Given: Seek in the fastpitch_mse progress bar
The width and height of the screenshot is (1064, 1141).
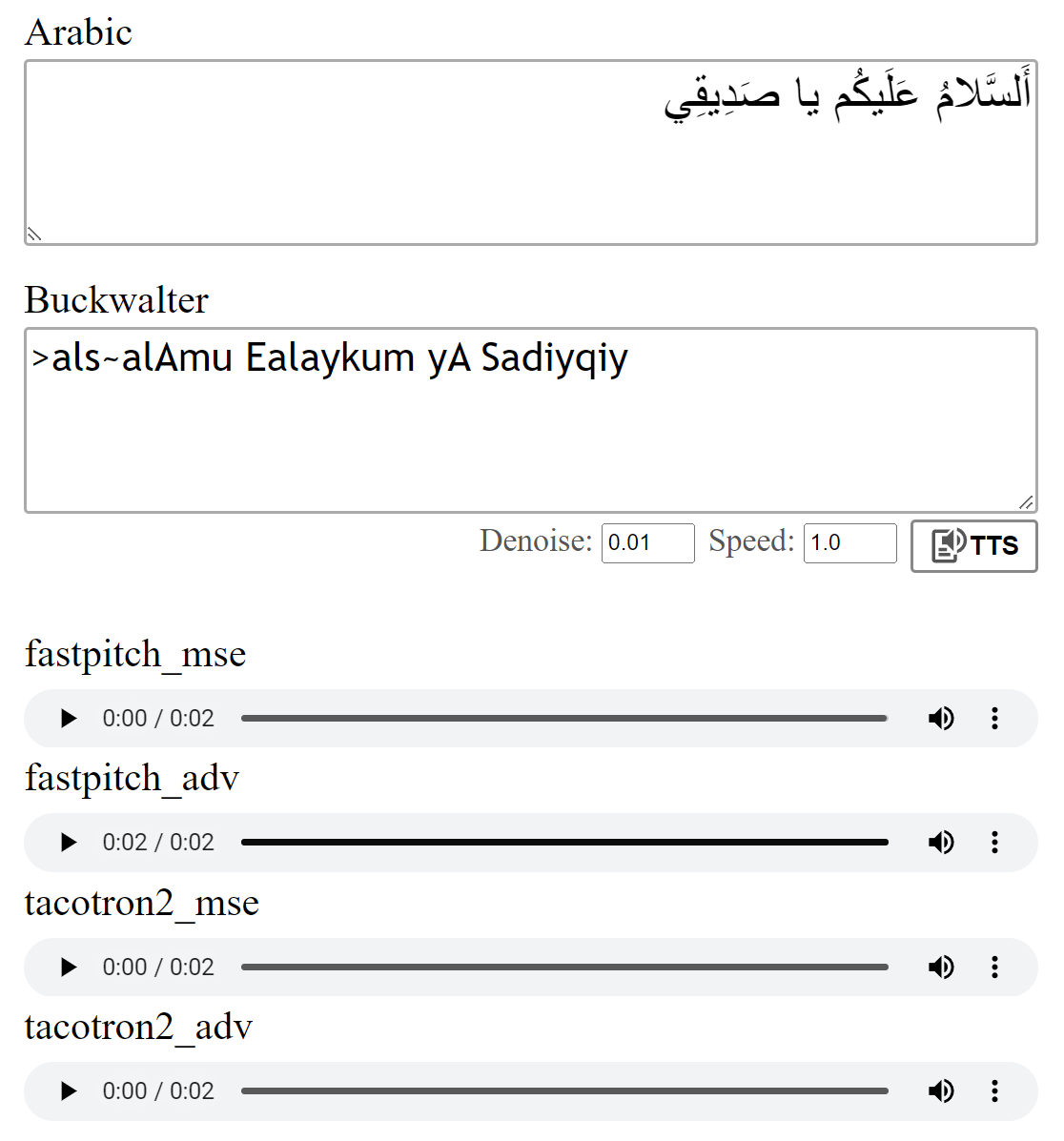Looking at the screenshot, I should (564, 719).
